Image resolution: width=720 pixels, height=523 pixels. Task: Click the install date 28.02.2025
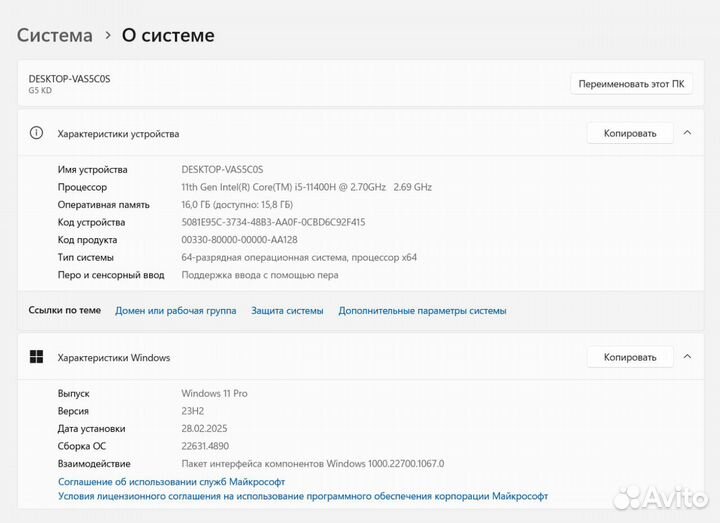click(x=204, y=428)
